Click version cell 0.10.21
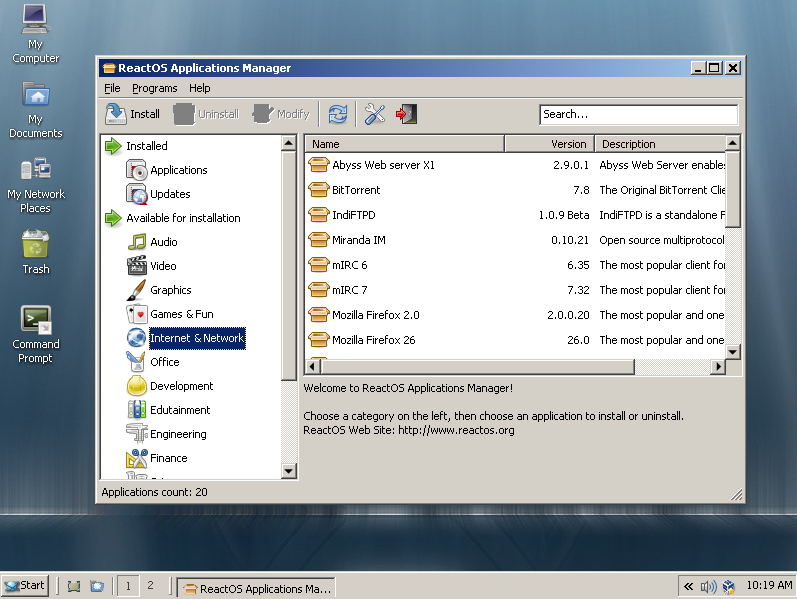The image size is (797, 599). point(570,240)
